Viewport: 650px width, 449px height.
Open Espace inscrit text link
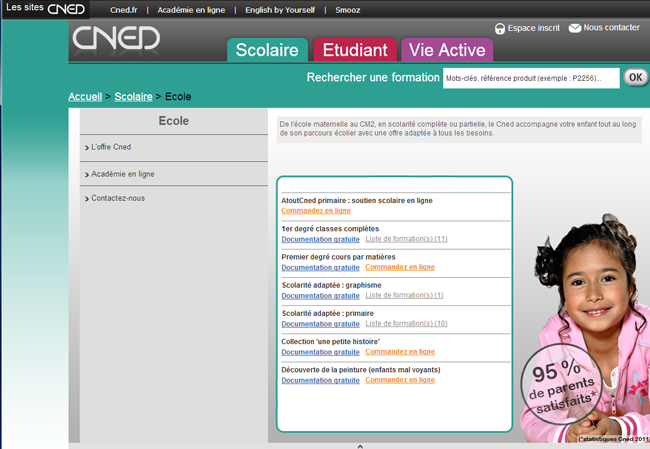(534, 28)
